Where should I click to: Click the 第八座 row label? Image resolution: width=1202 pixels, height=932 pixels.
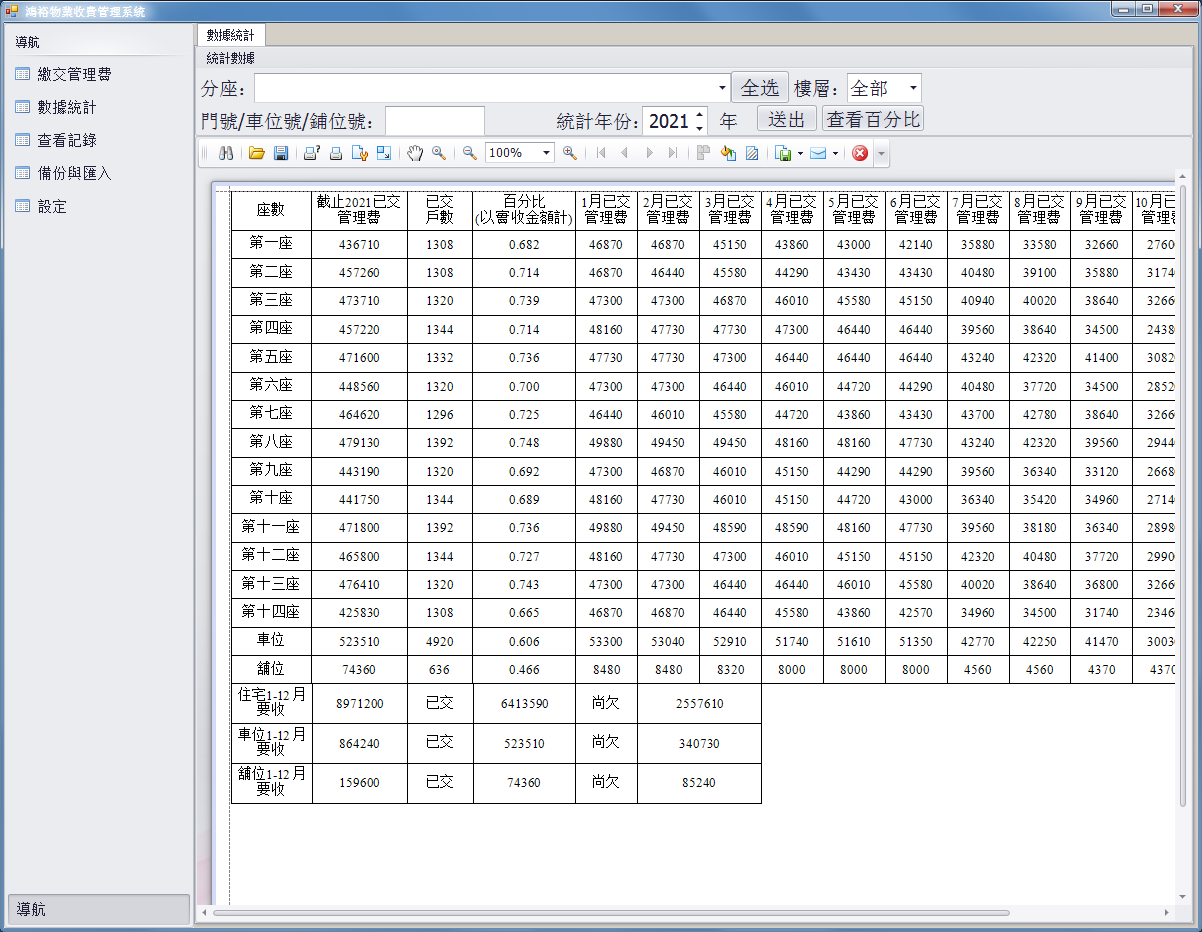coord(271,442)
